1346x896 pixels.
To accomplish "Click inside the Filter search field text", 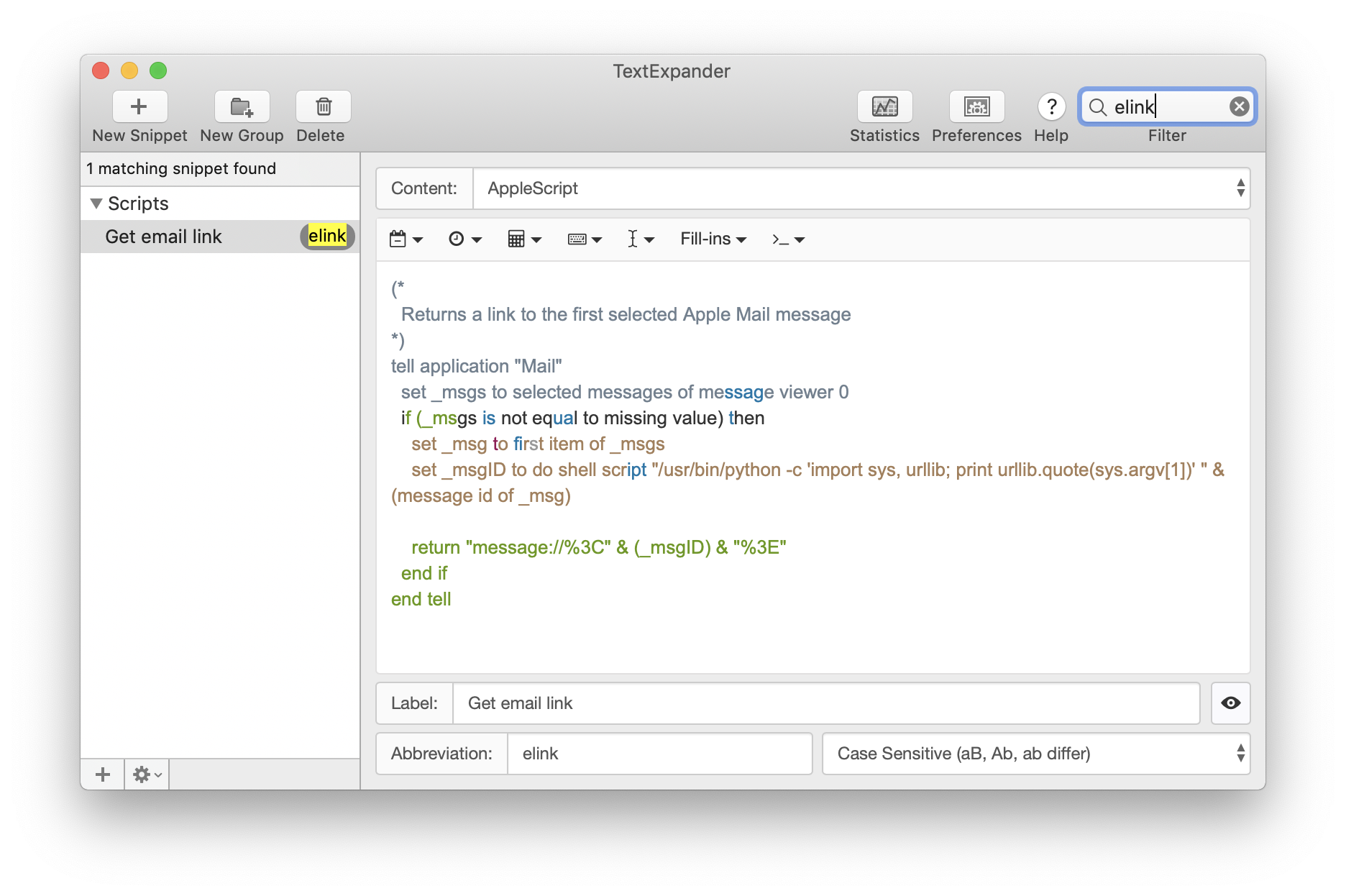I will click(x=1166, y=106).
